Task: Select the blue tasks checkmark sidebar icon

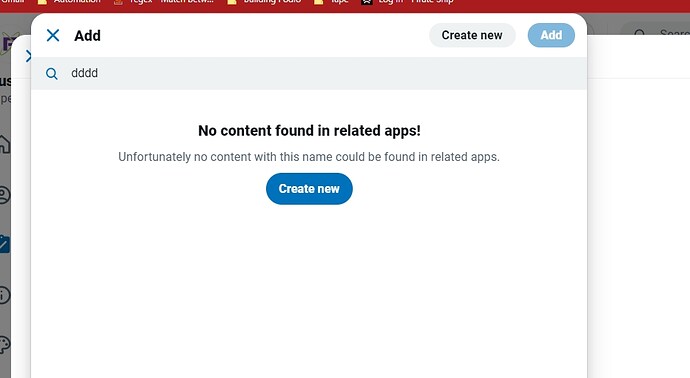Action: click(x=4, y=244)
